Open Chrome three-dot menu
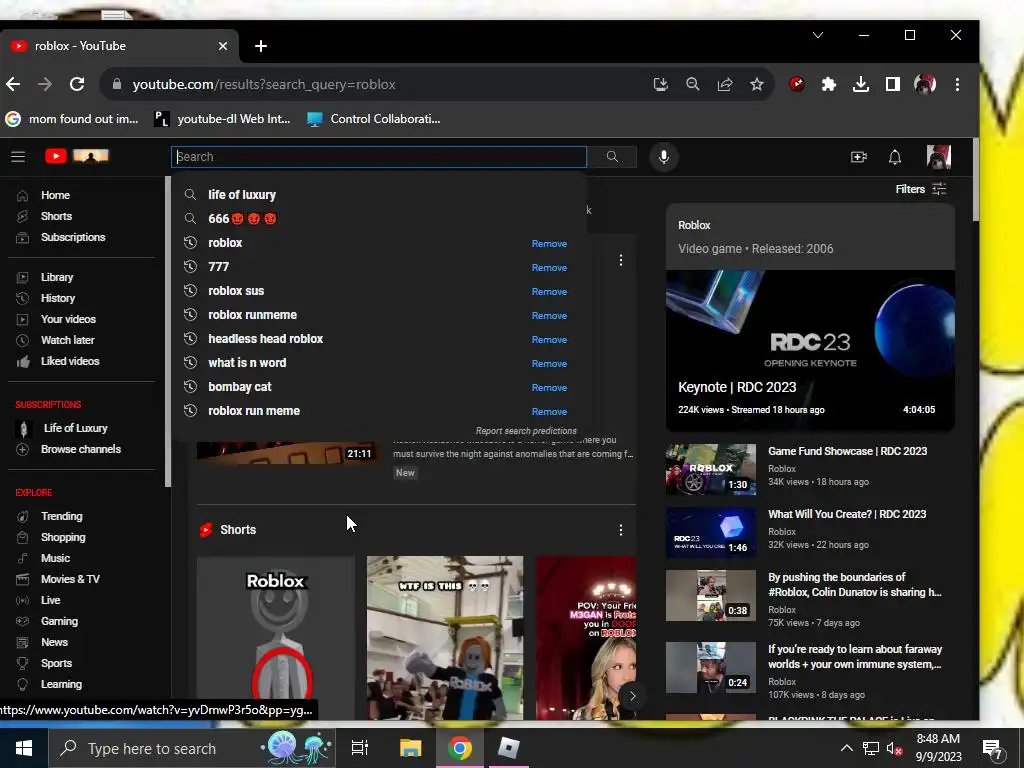 point(957,84)
